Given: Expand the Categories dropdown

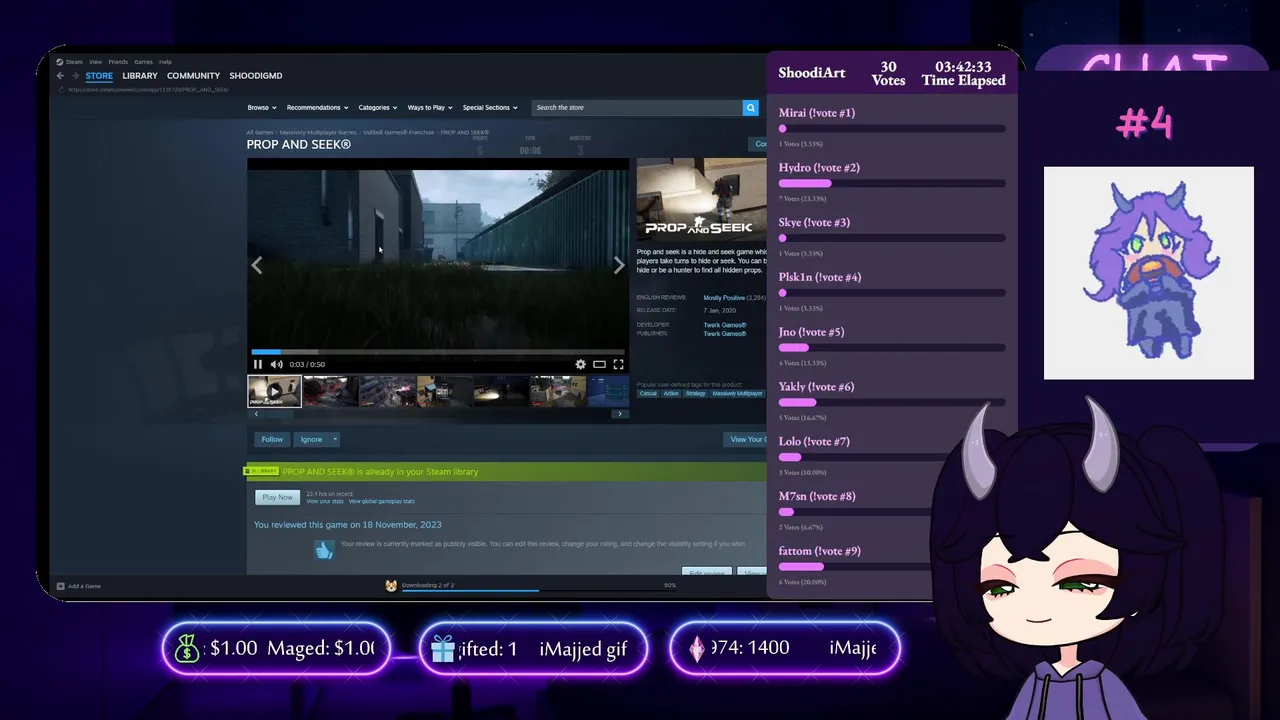Looking at the screenshot, I should (377, 107).
